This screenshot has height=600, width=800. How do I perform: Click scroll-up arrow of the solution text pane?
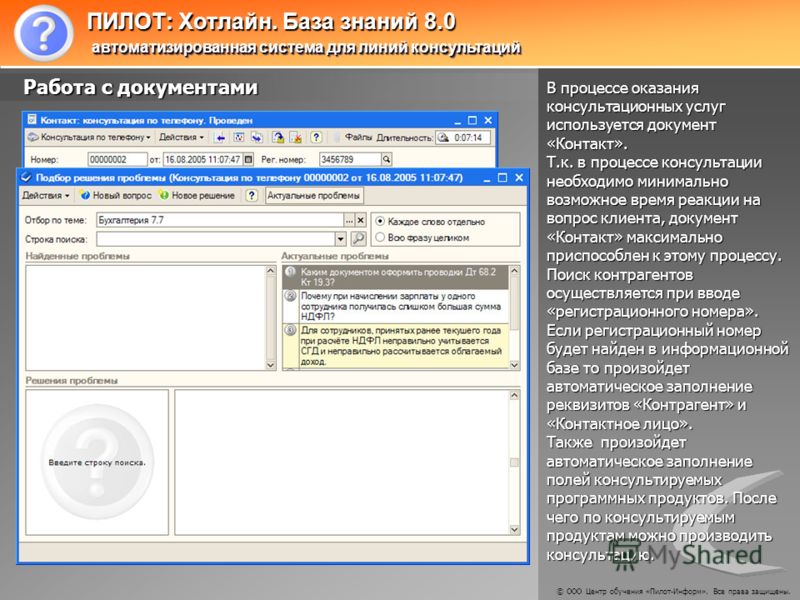(514, 395)
